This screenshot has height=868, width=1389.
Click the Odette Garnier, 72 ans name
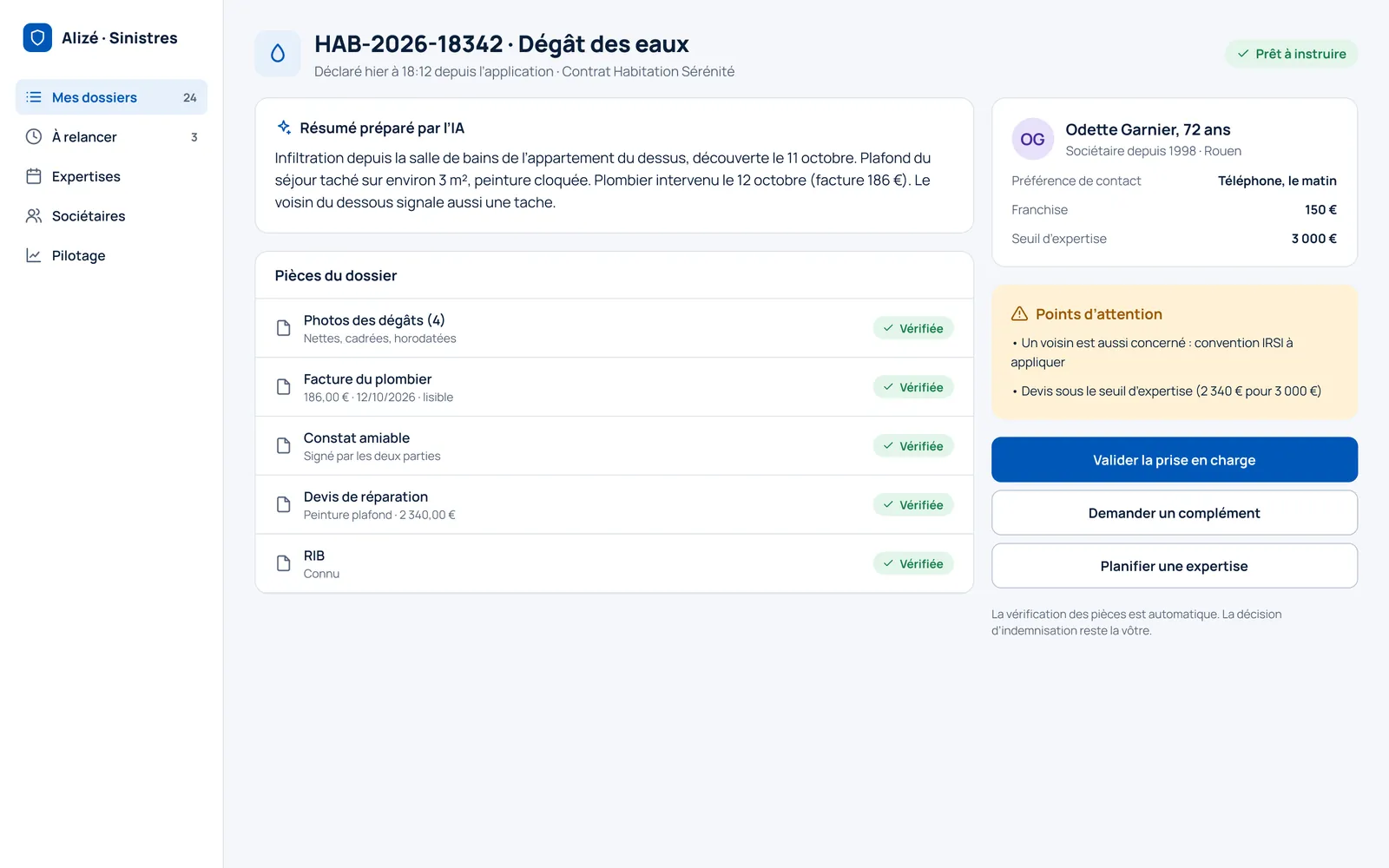coord(1148,129)
